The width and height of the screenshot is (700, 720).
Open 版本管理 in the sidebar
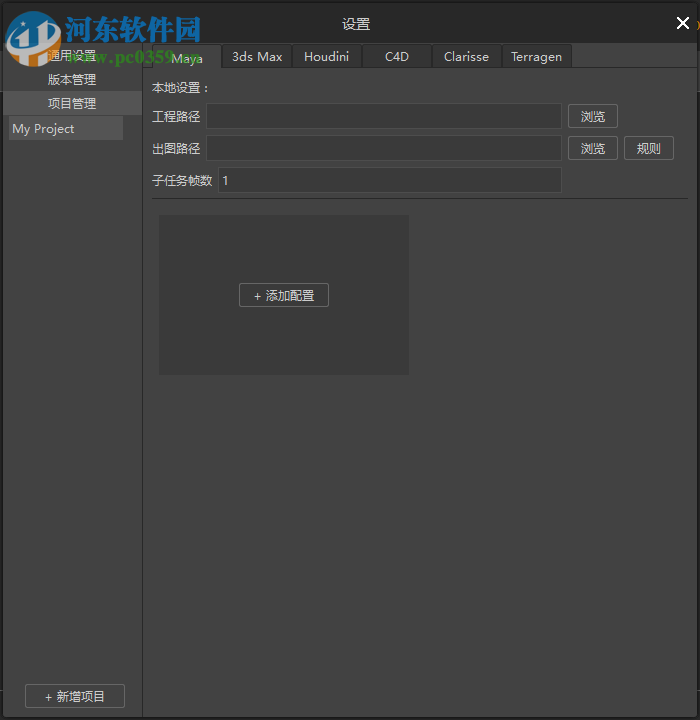[x=72, y=79]
